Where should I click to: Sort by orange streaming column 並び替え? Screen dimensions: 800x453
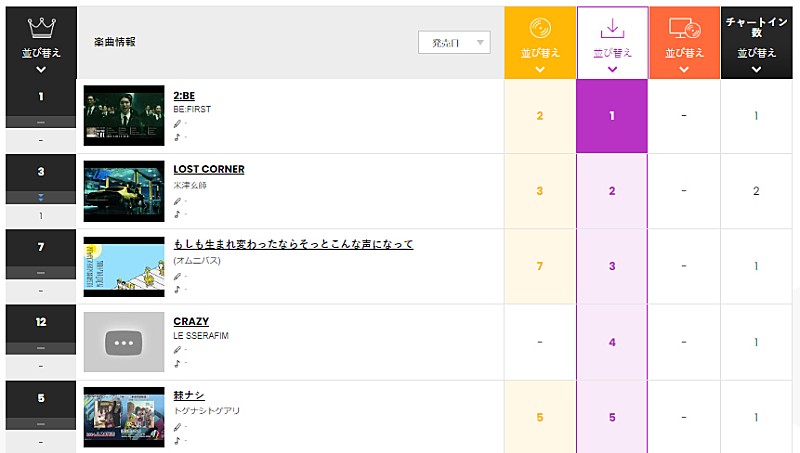(684, 52)
